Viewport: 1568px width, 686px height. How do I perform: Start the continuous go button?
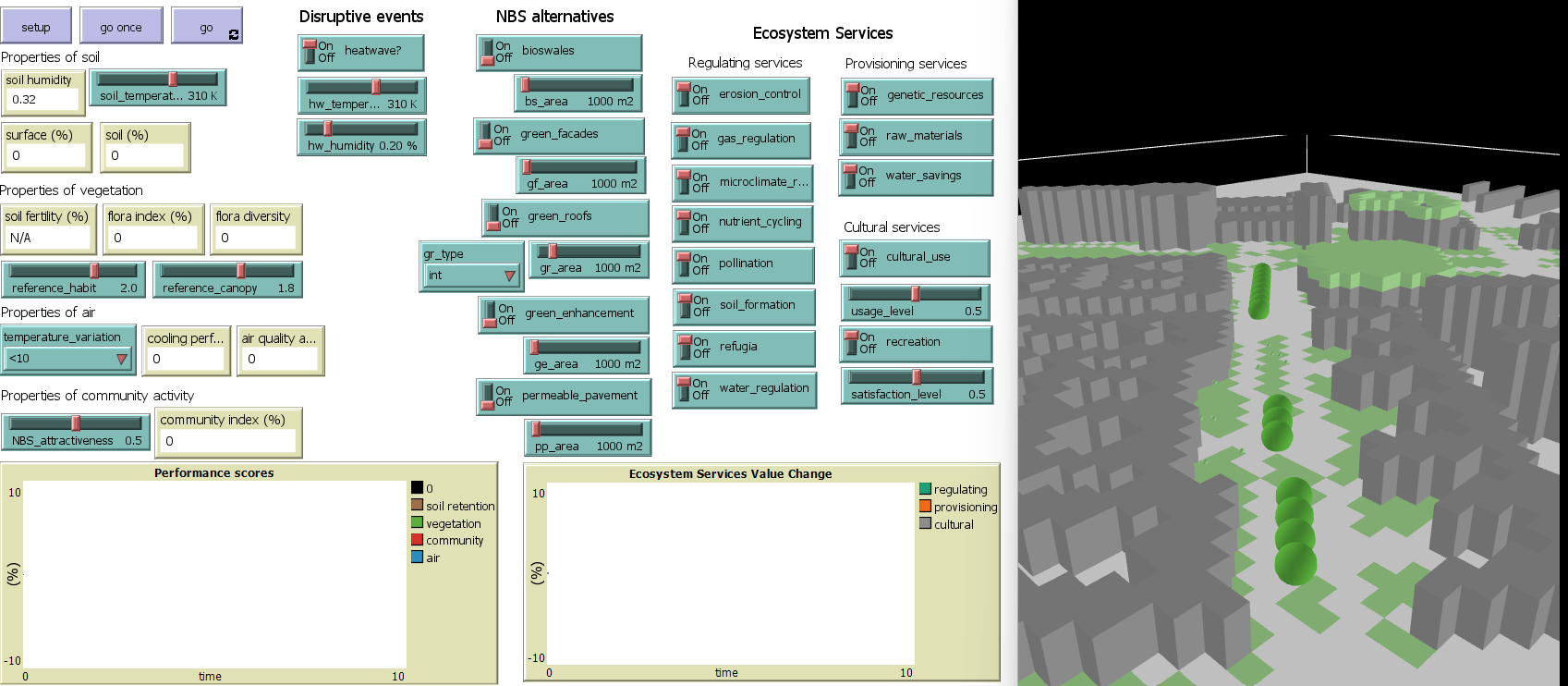pyautogui.click(x=207, y=26)
